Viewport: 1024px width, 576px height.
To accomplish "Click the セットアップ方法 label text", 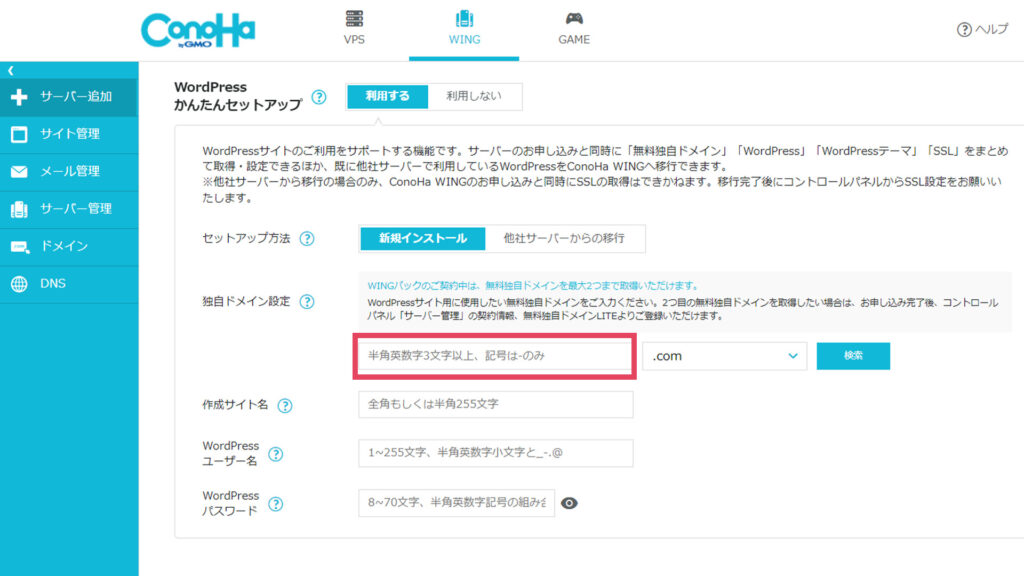I will pos(246,238).
